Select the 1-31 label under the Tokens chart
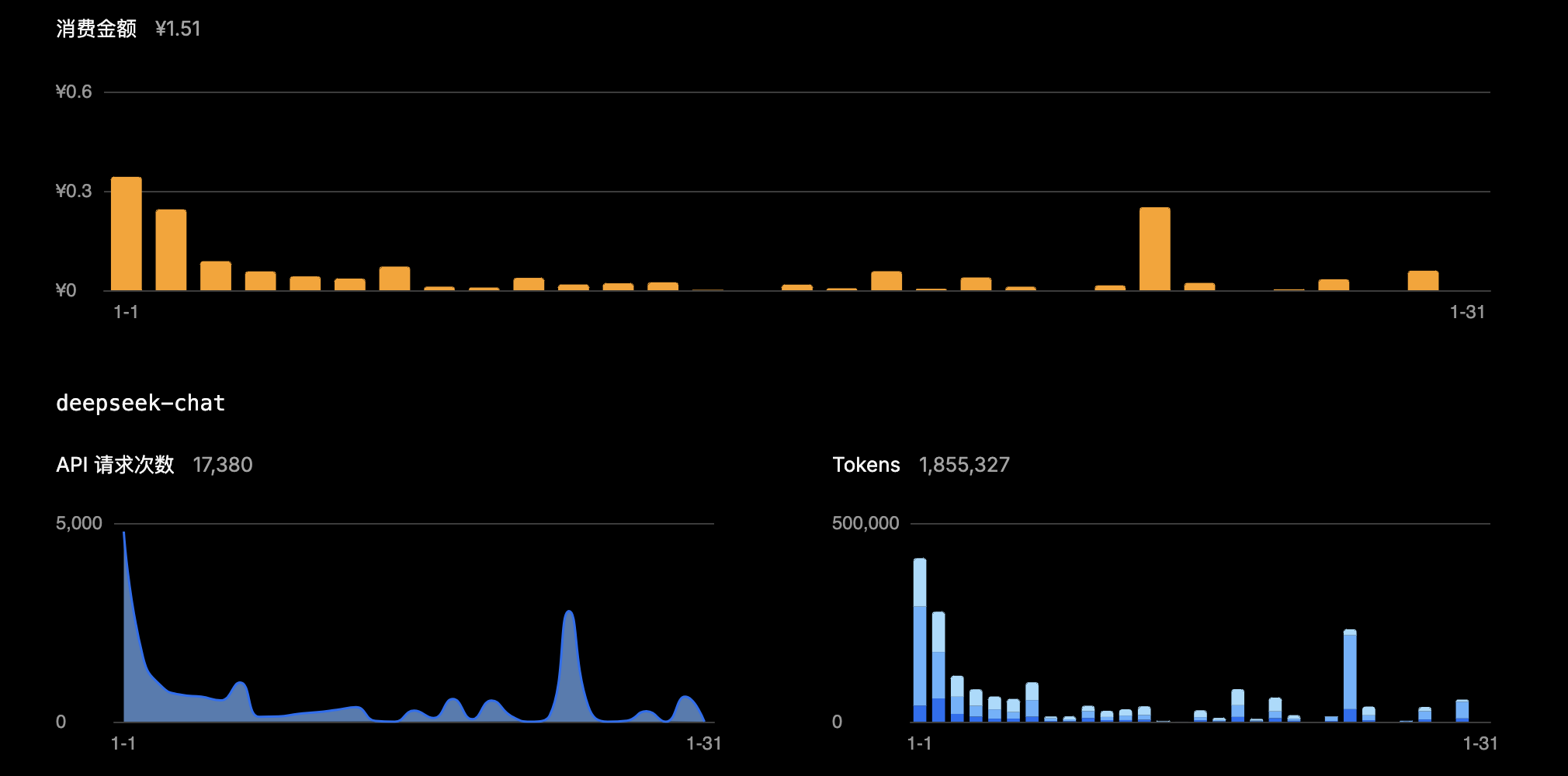This screenshot has height=776, width=1568. click(1480, 743)
